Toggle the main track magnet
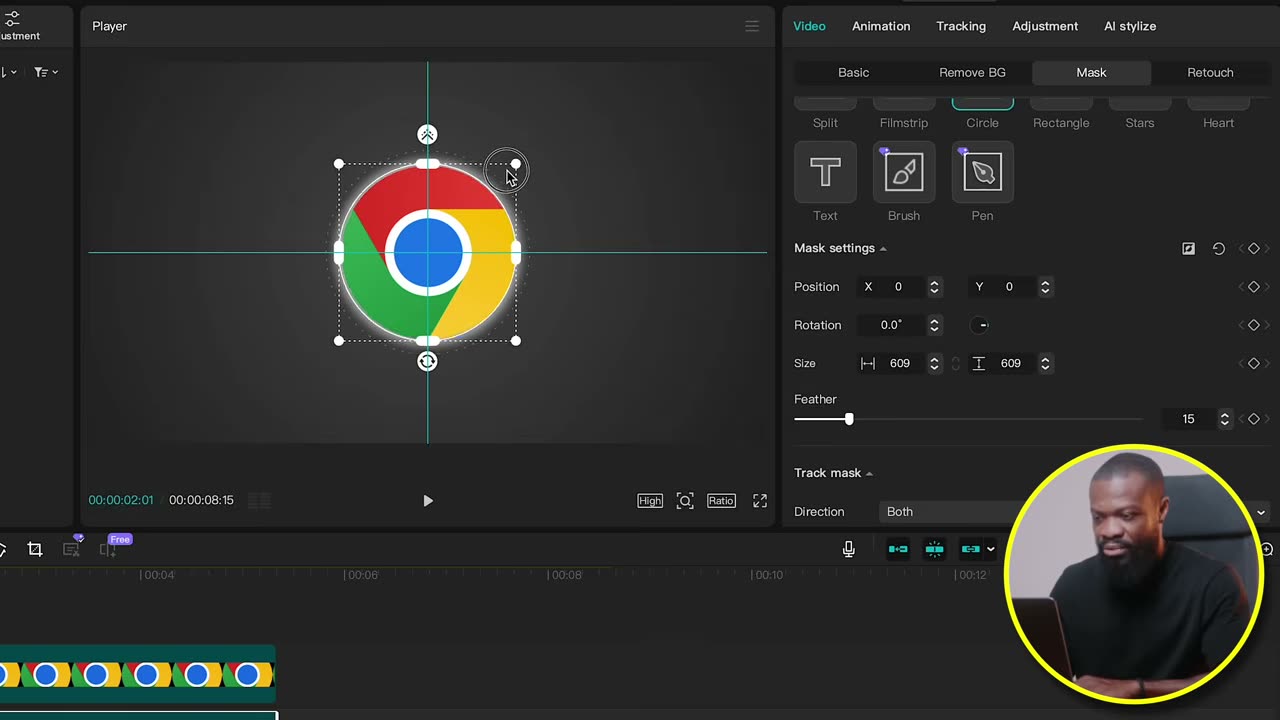This screenshot has height=720, width=1280. 898,549
